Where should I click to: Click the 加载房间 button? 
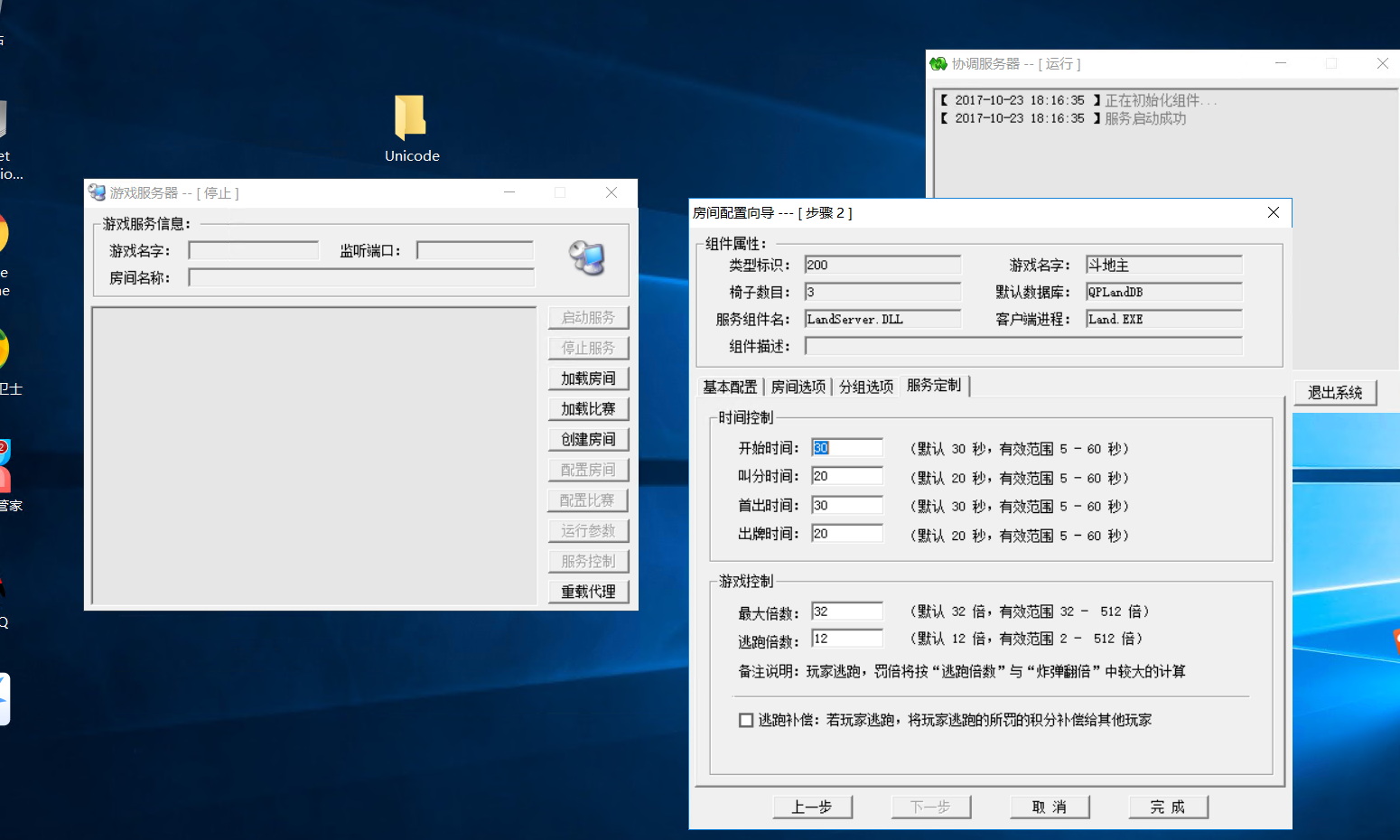click(x=588, y=378)
